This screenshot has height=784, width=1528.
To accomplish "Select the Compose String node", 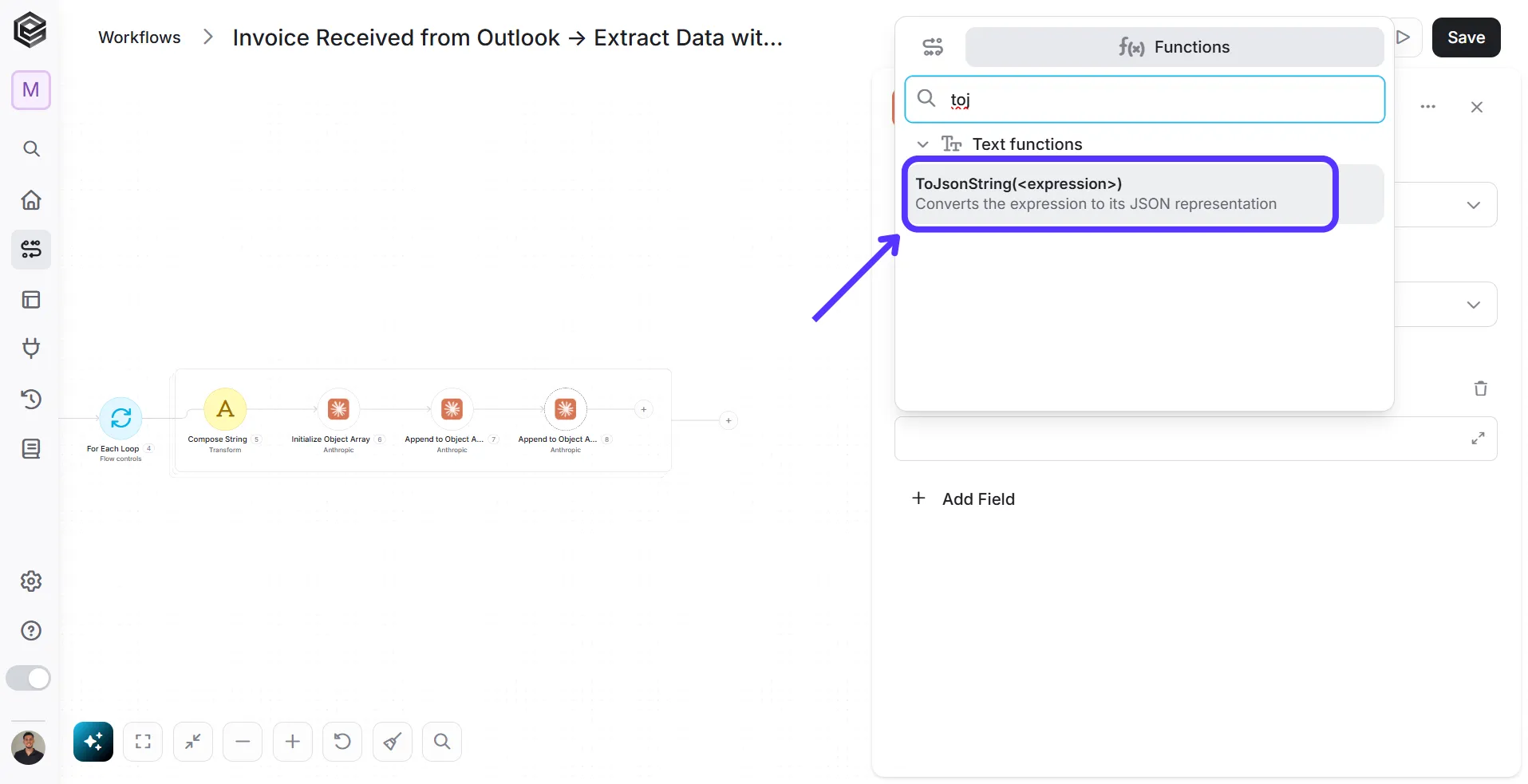I will tap(226, 409).
